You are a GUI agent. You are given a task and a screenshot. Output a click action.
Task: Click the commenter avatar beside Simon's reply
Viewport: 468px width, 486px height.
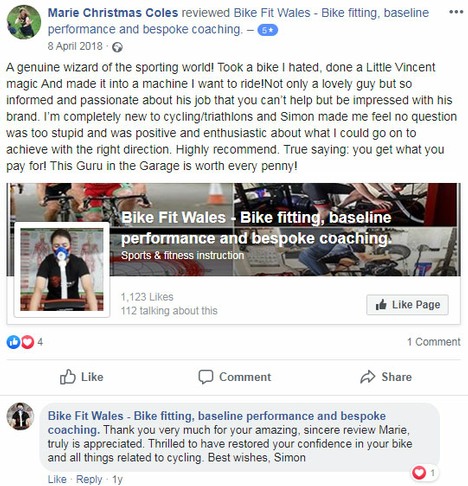pyautogui.click(x=20, y=416)
